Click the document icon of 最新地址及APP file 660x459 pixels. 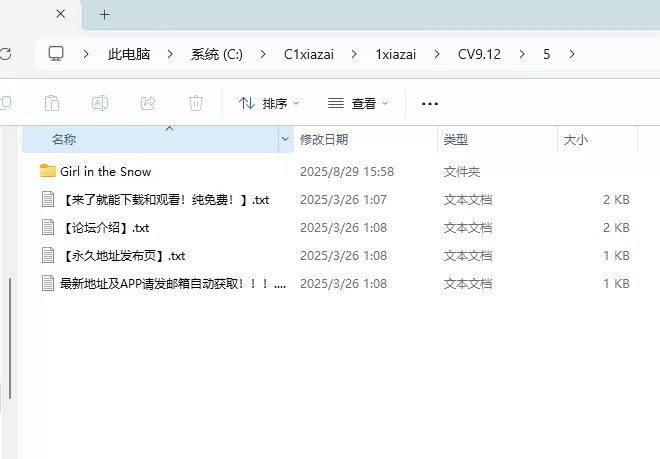click(48, 283)
